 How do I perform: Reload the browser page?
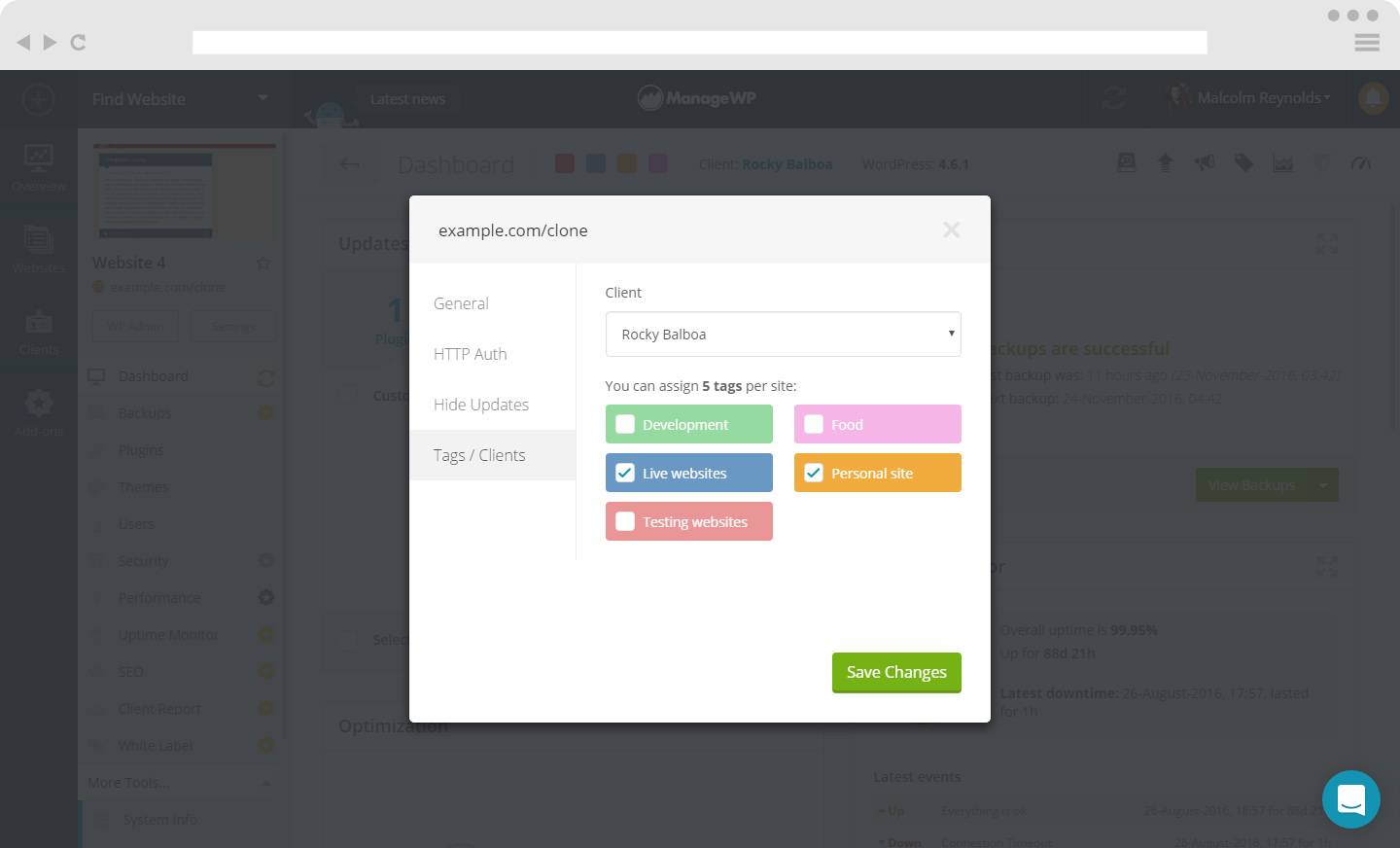79,42
